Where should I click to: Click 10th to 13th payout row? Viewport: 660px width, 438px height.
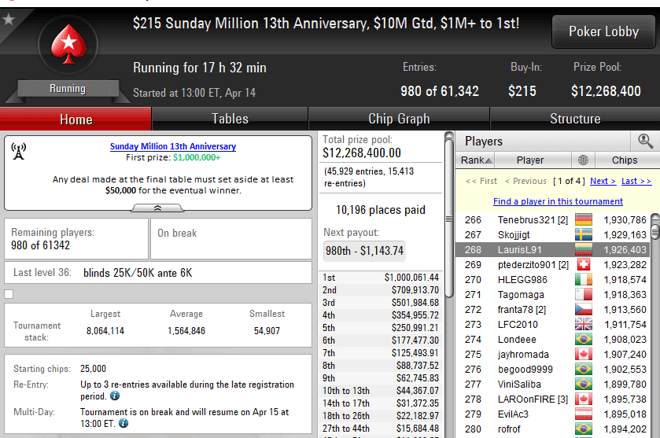tap(381, 390)
